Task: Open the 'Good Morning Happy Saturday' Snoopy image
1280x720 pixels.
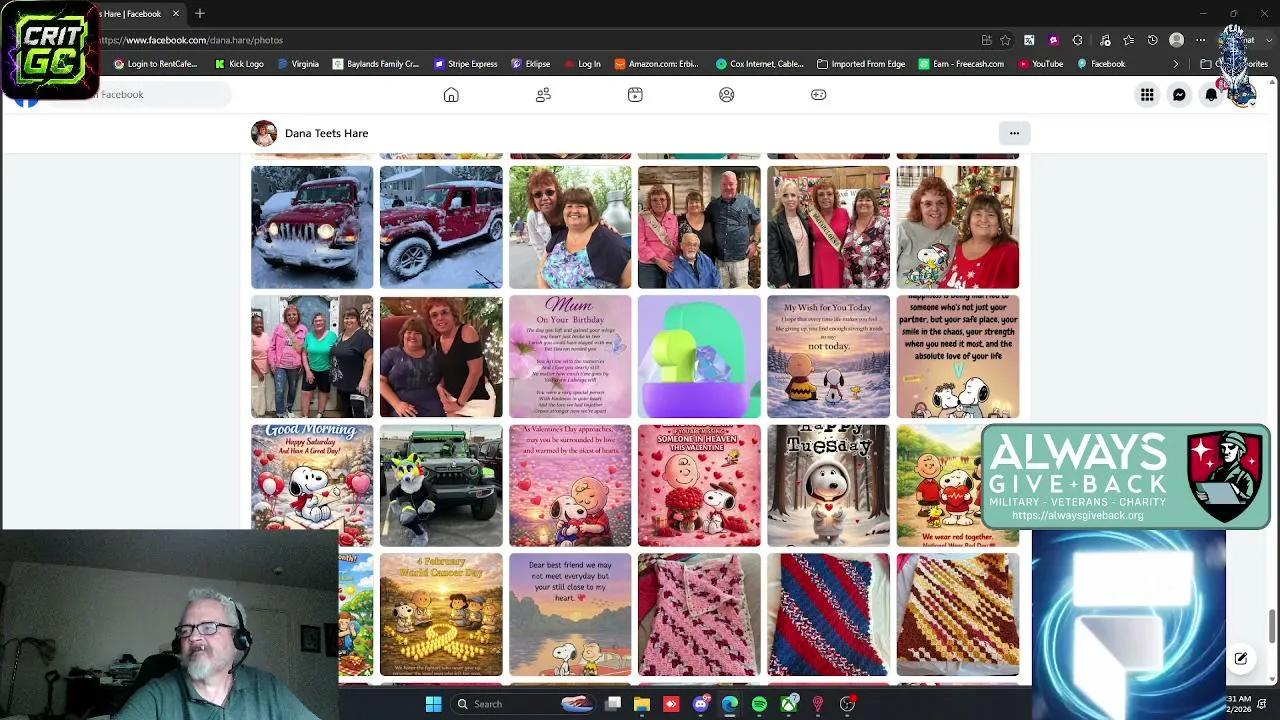Action: click(312, 485)
